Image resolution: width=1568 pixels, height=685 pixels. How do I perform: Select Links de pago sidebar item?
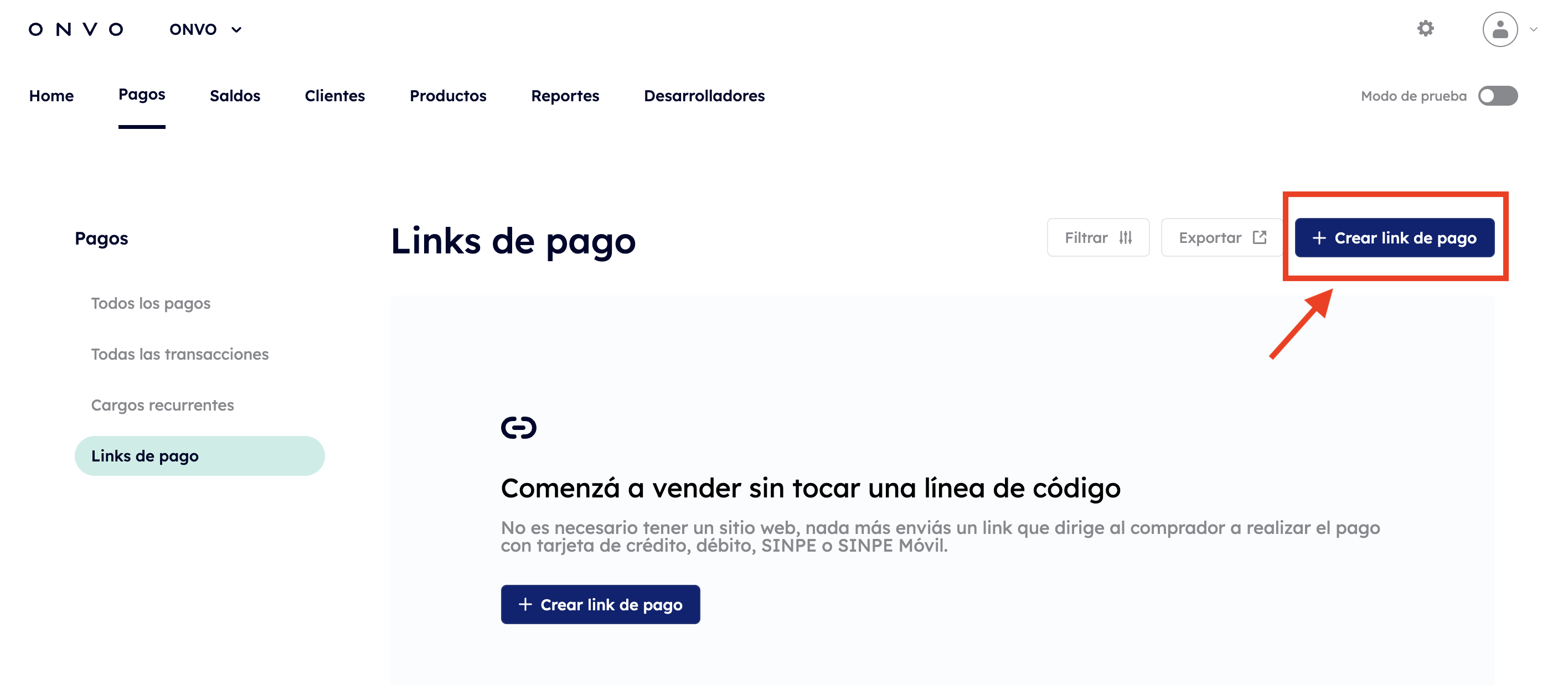tap(200, 456)
